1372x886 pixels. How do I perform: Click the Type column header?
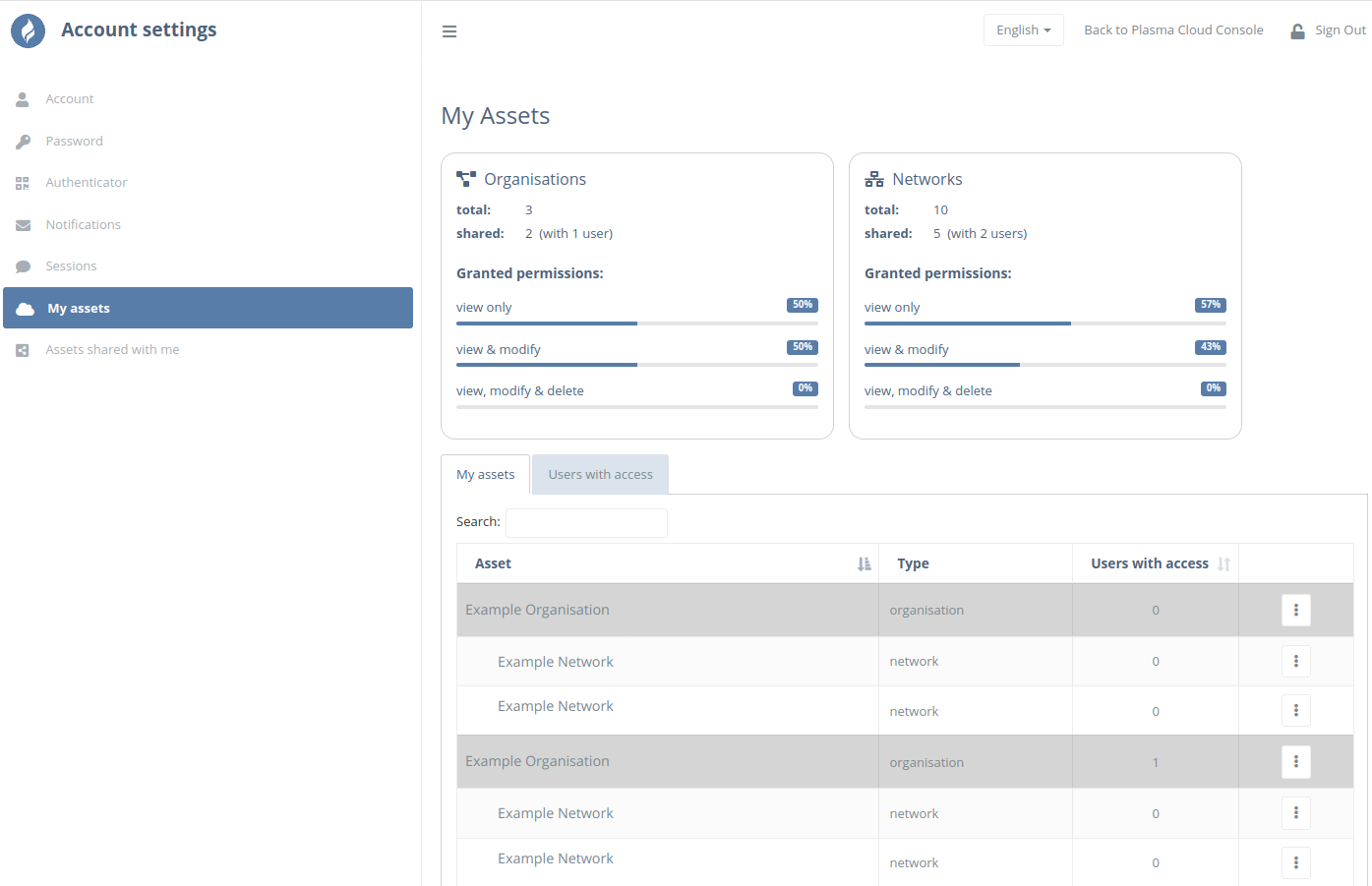tap(975, 563)
